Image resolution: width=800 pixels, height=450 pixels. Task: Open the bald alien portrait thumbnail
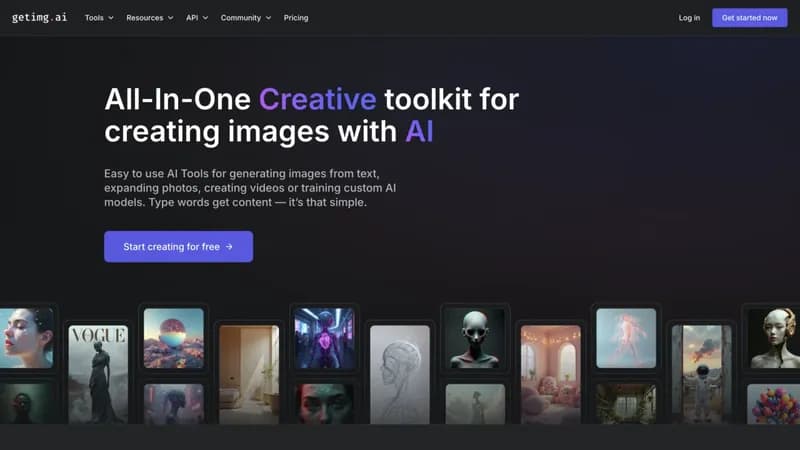click(475, 338)
